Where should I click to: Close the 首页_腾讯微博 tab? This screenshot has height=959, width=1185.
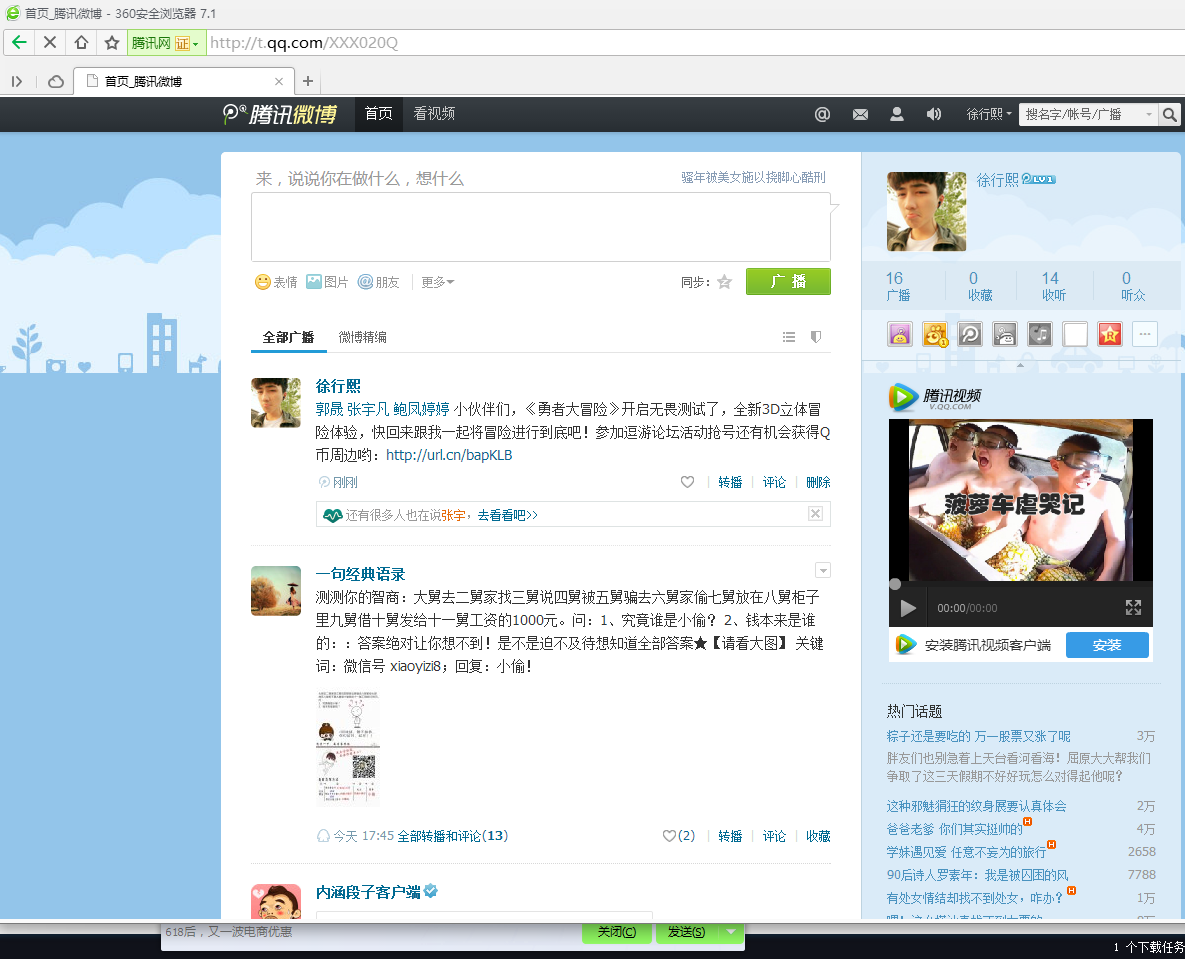coord(279,82)
